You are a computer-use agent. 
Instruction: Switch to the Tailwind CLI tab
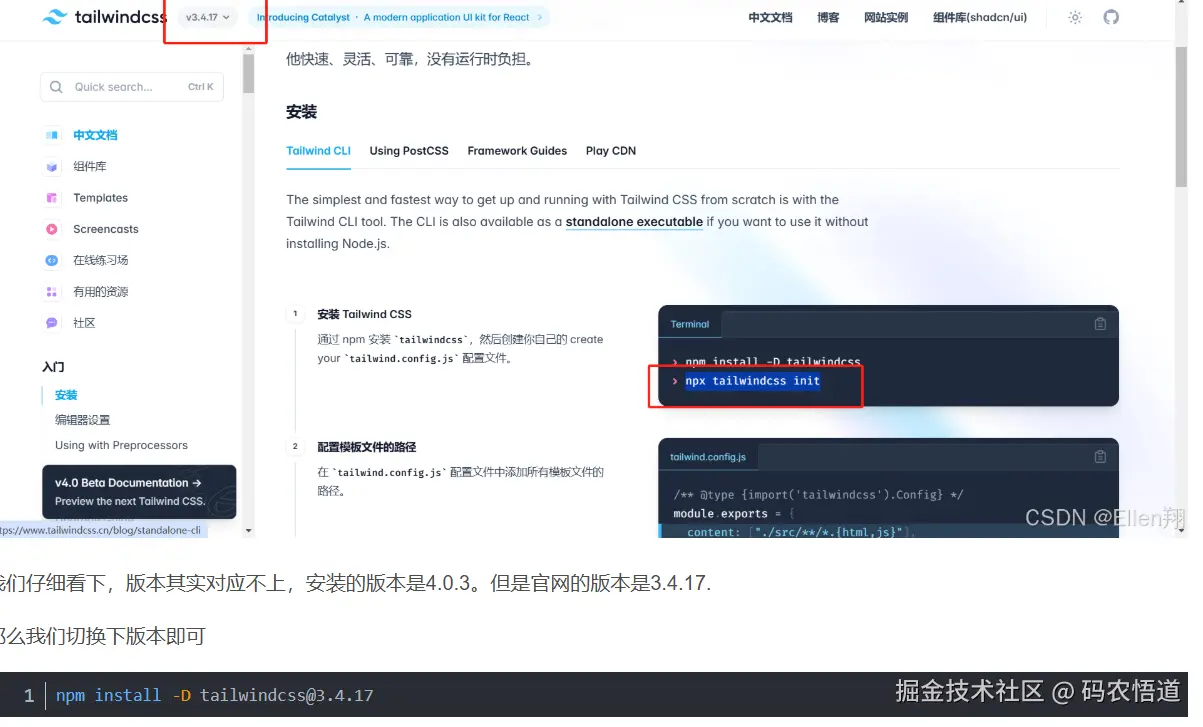coord(318,151)
